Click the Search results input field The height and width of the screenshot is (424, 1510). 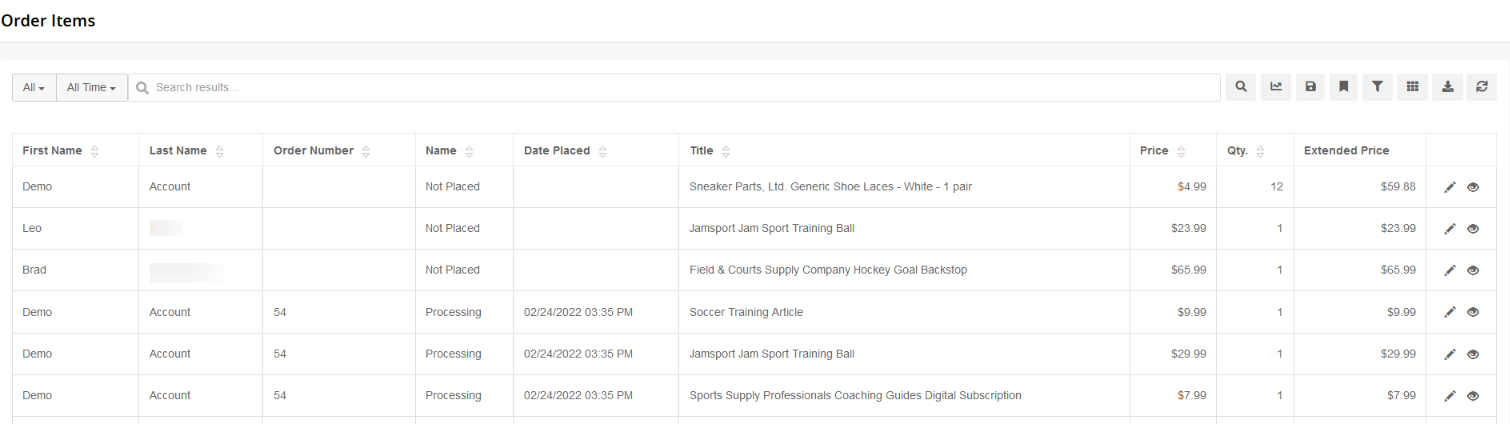pos(674,87)
